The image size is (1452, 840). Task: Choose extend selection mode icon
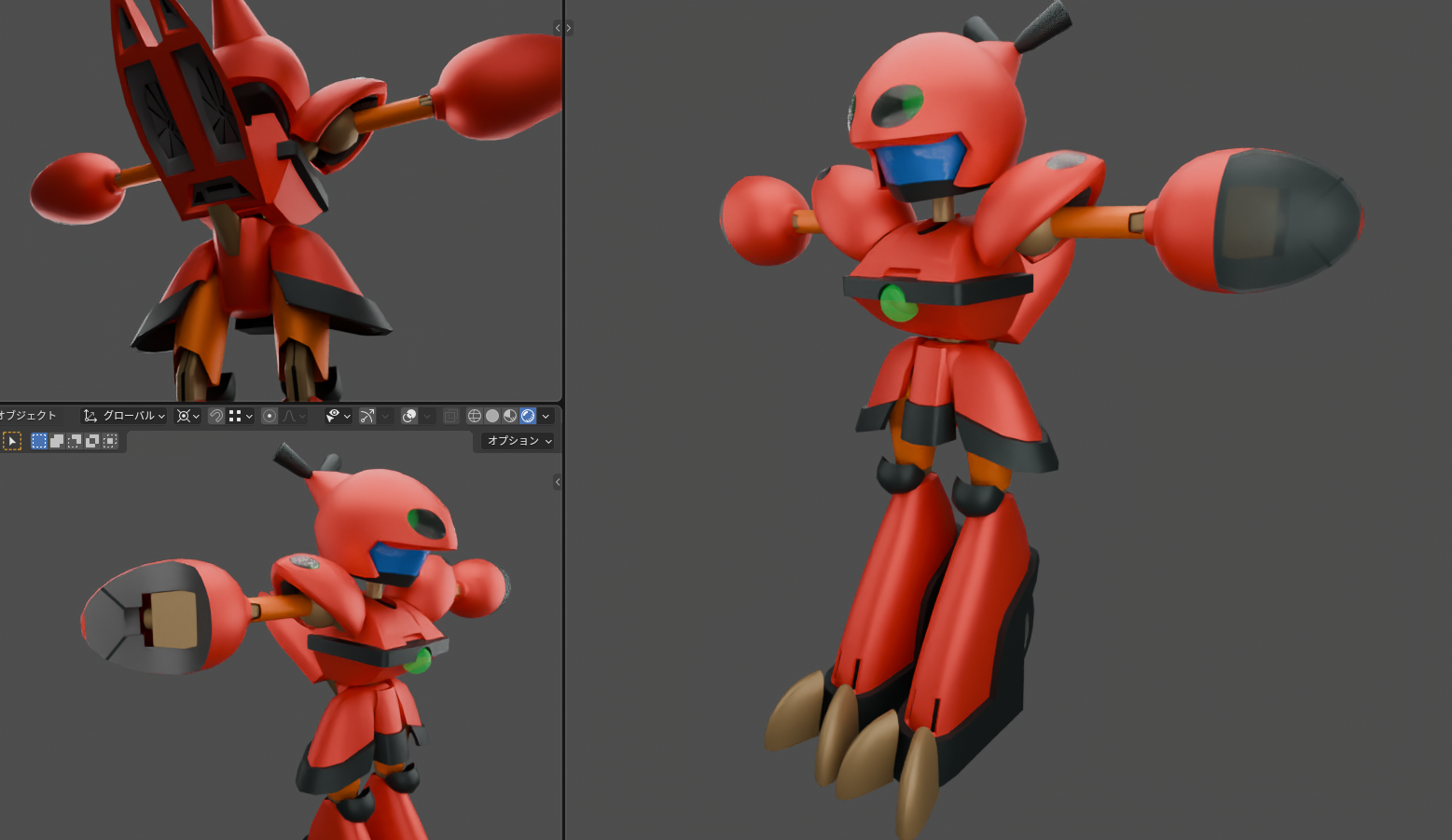[x=57, y=441]
